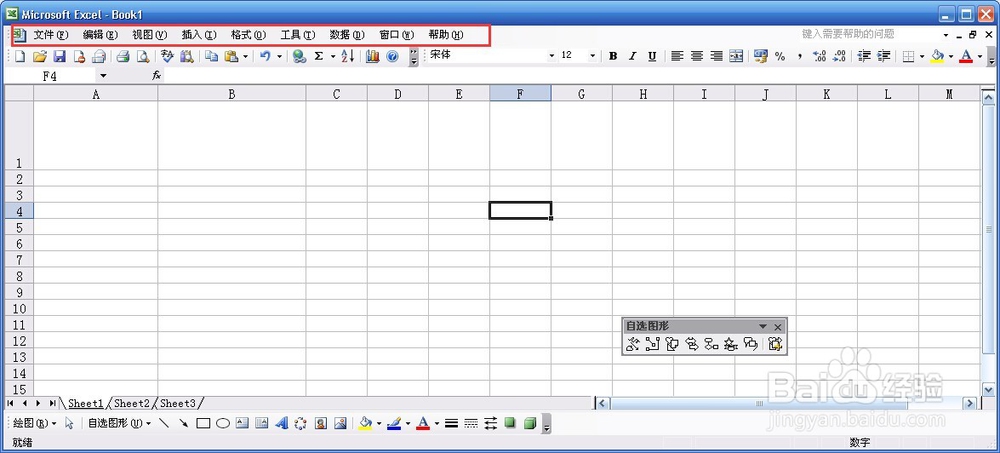Apply red font color in formatting toolbar
Screen dimensions: 1000x453
pos(966,57)
